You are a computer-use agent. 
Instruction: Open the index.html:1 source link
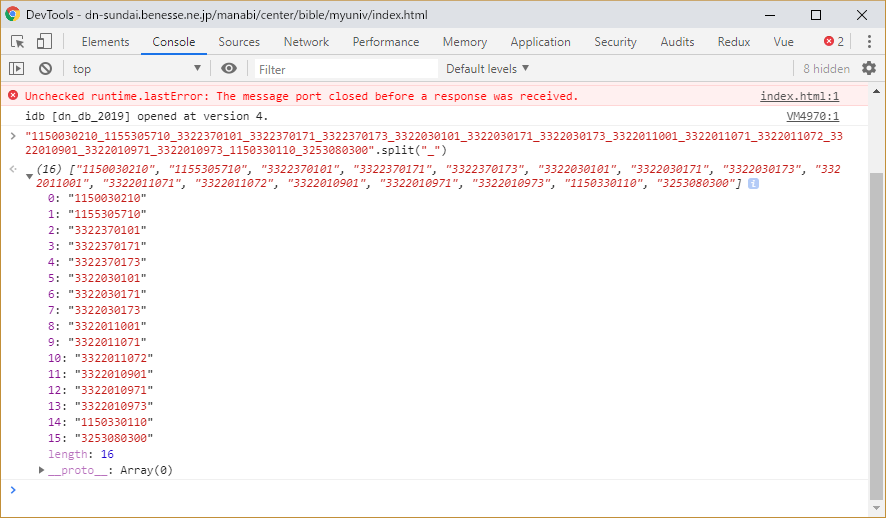click(799, 97)
